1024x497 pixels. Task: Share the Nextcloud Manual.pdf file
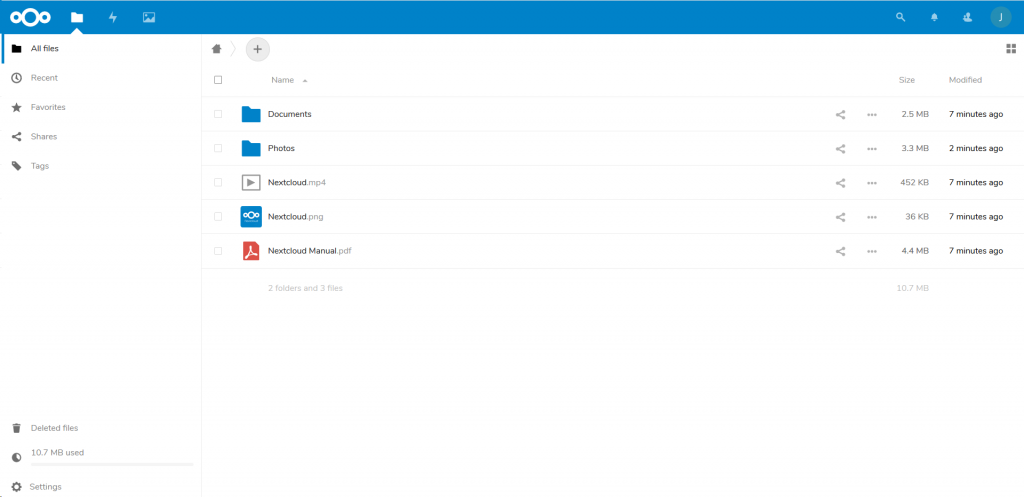[840, 251]
